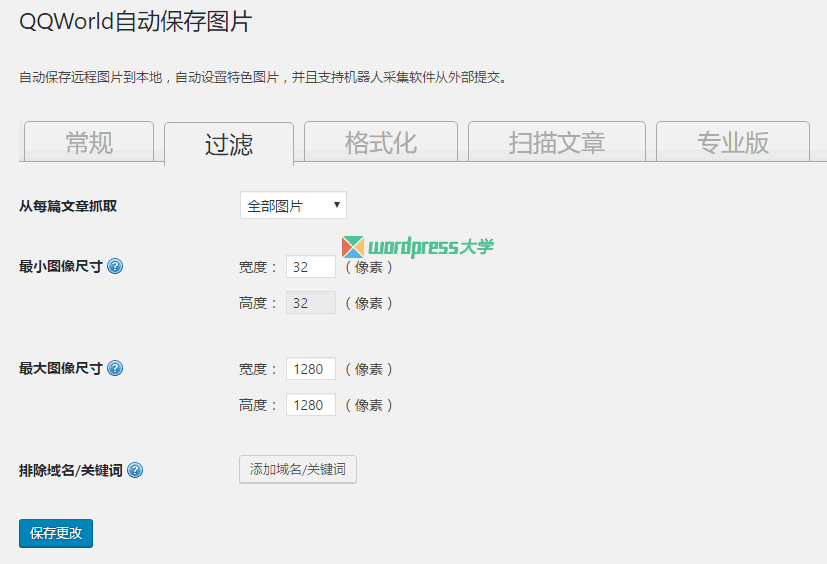Click the minimum 宽度 input field
Screen dimensions: 827x564
pyautogui.click(x=311, y=267)
